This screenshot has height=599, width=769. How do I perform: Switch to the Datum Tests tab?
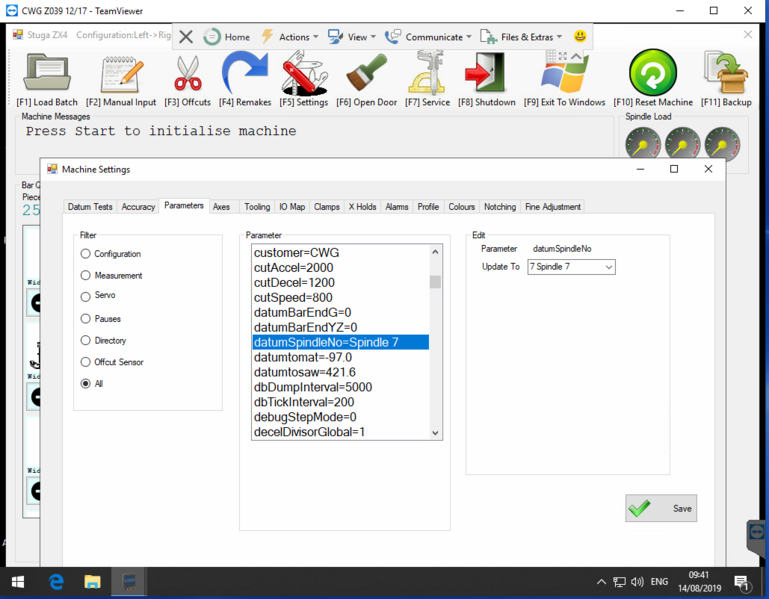(90, 207)
